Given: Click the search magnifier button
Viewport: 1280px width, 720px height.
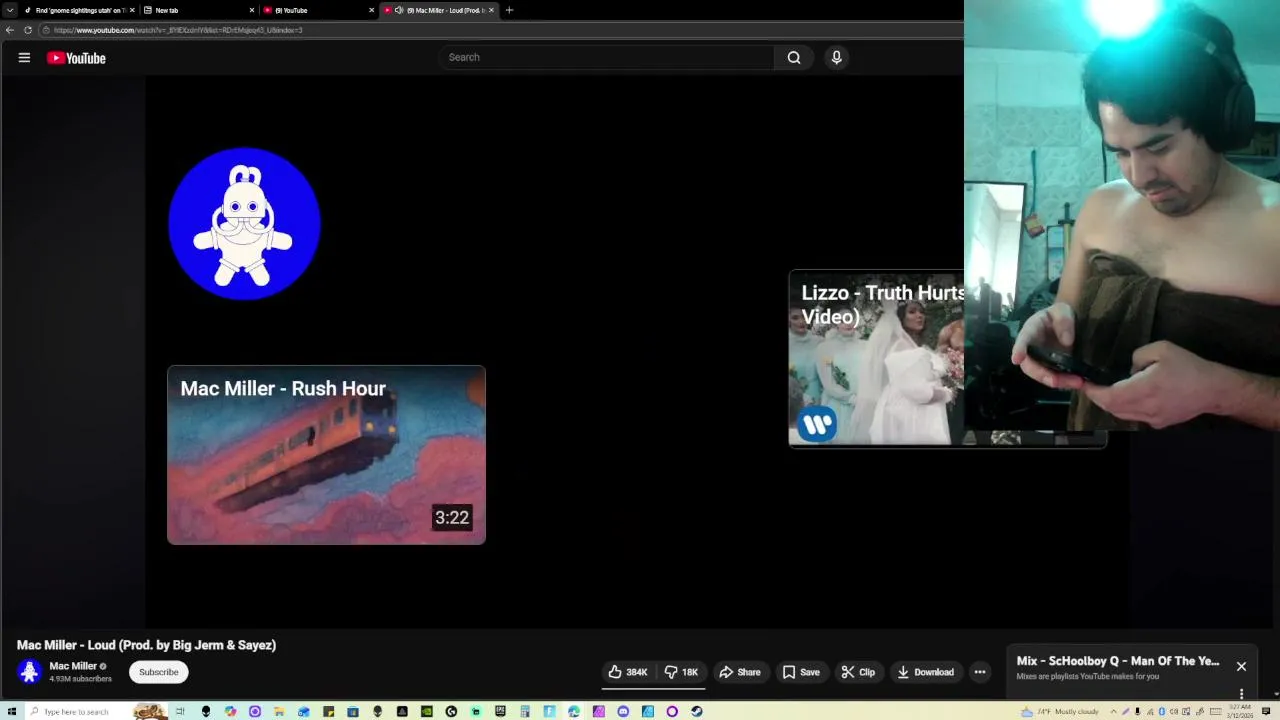Looking at the screenshot, I should coord(794,57).
